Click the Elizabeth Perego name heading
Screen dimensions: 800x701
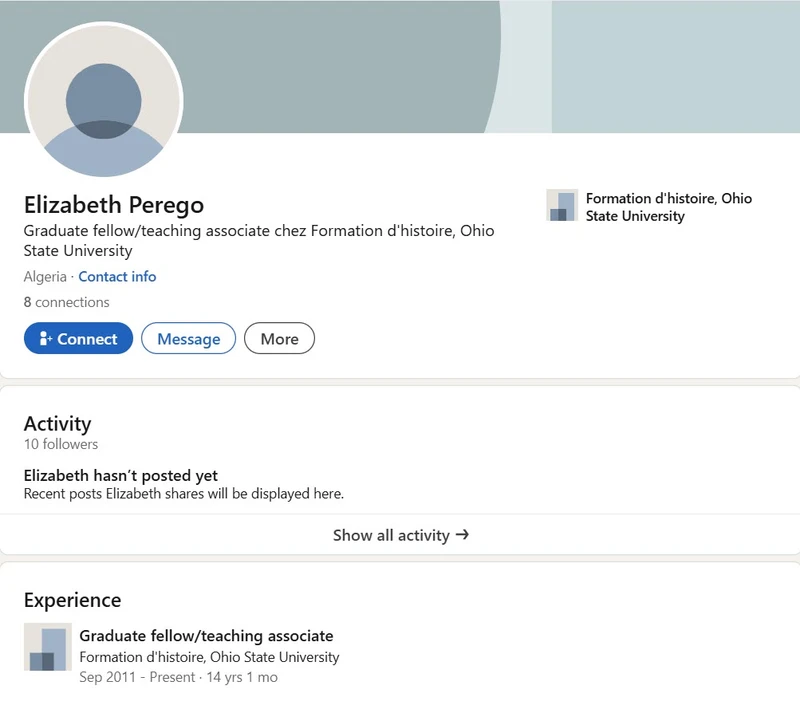[x=114, y=205]
